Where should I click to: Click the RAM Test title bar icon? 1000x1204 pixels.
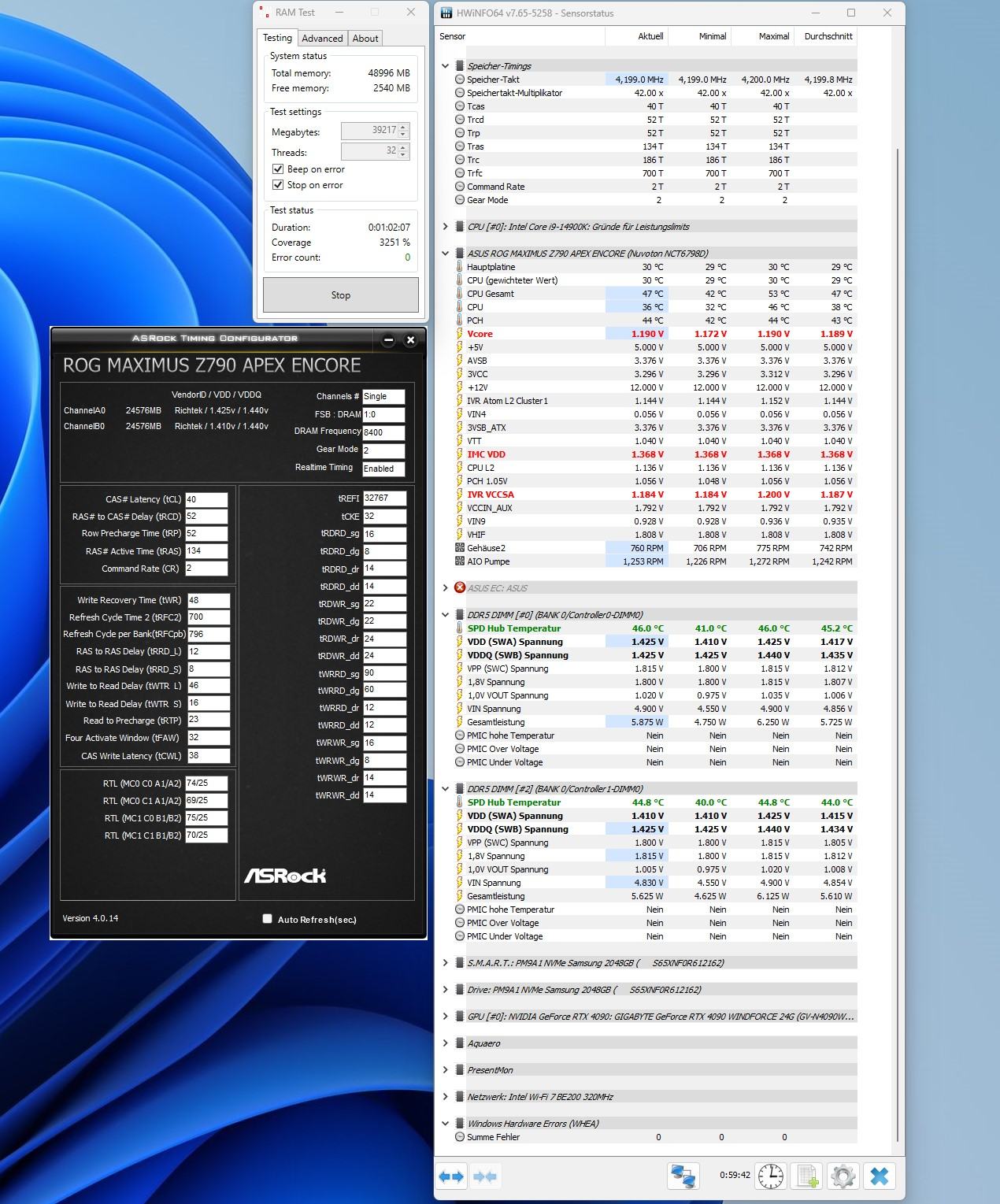(x=265, y=13)
